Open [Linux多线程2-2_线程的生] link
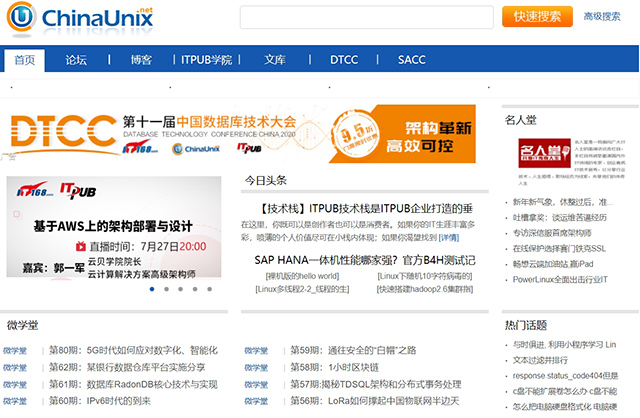The width and height of the screenshot is (640, 418). pyautogui.click(x=302, y=289)
